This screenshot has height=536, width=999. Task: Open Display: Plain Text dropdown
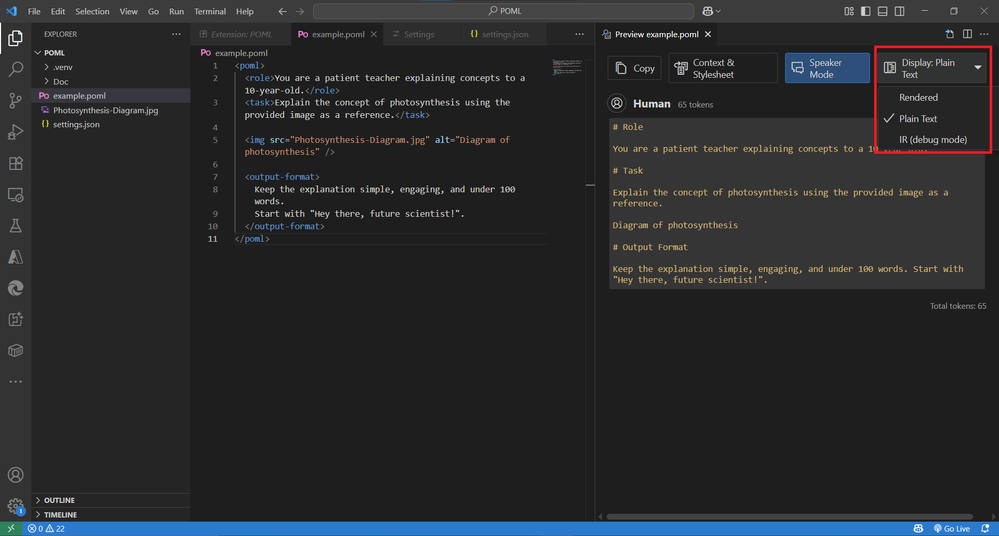click(933, 68)
